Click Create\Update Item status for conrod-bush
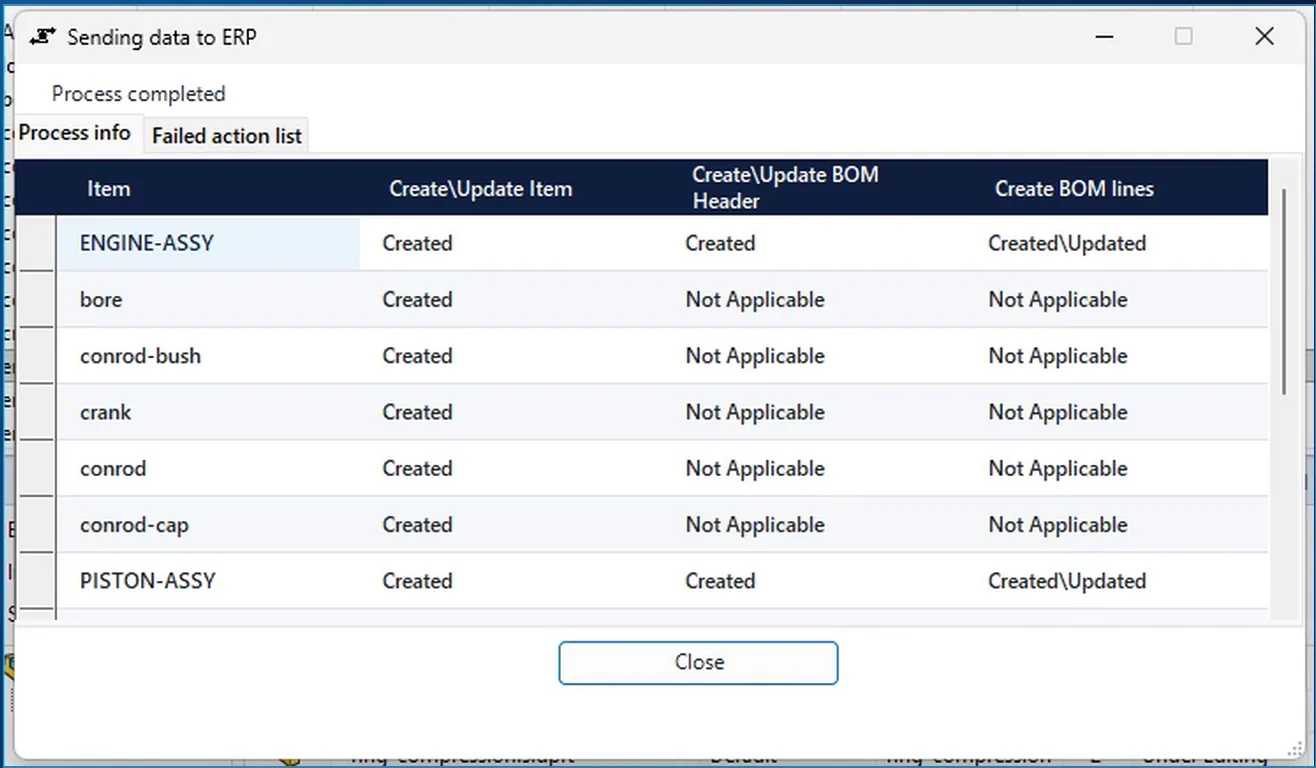The height and width of the screenshot is (768, 1316). coord(417,355)
